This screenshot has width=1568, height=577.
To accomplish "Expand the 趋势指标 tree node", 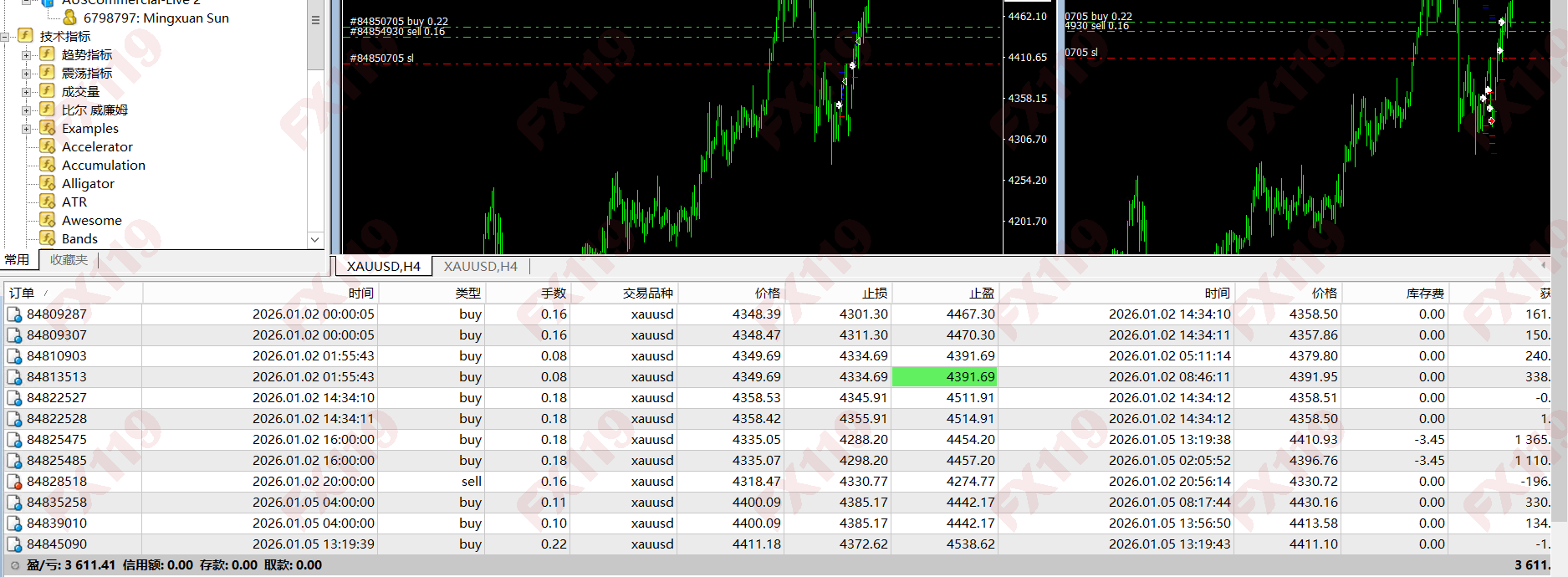I will pyautogui.click(x=26, y=55).
